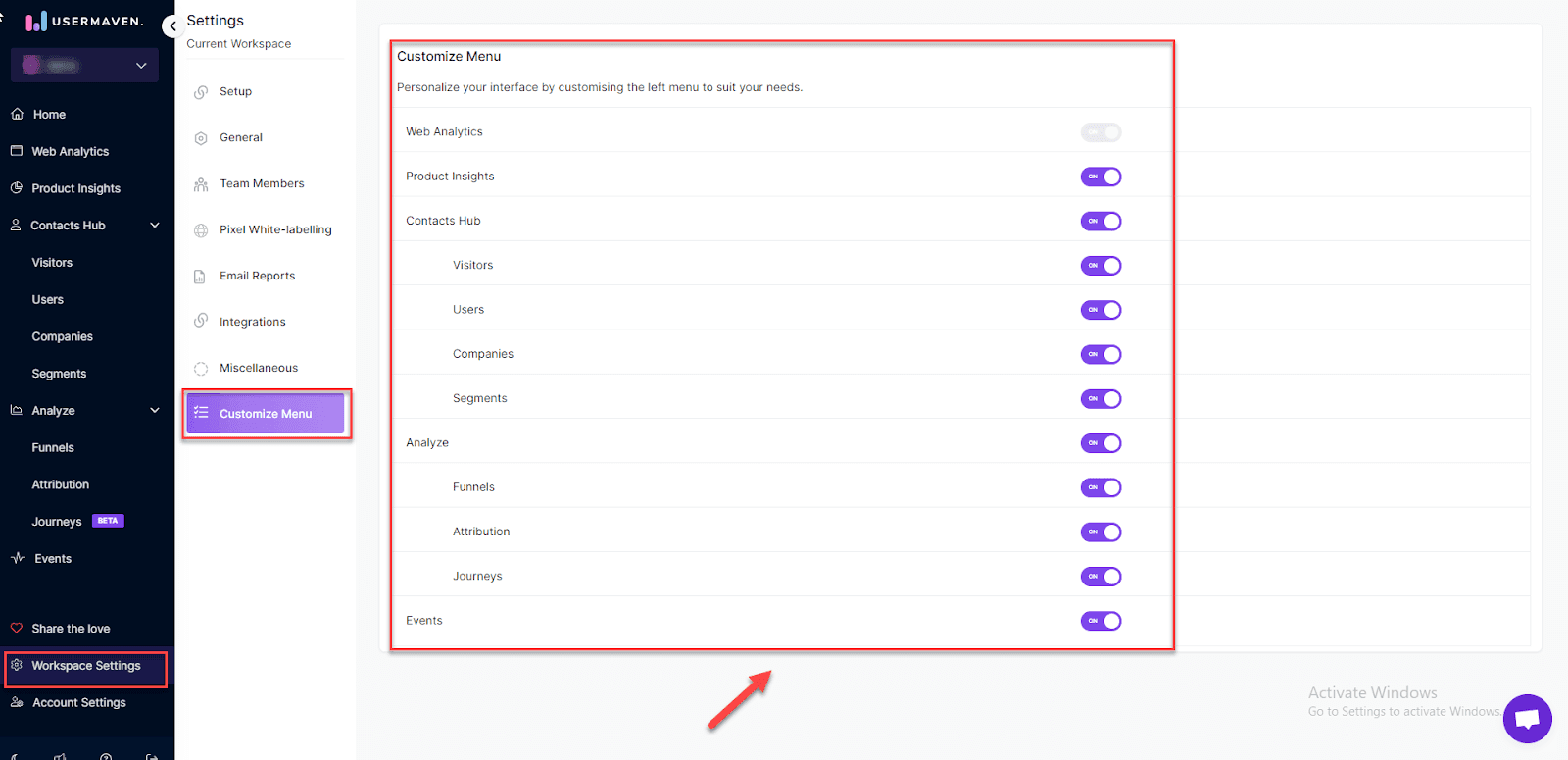Click the Product Insights pie chart icon
Viewport: 1568px width, 760px height.
click(x=17, y=187)
